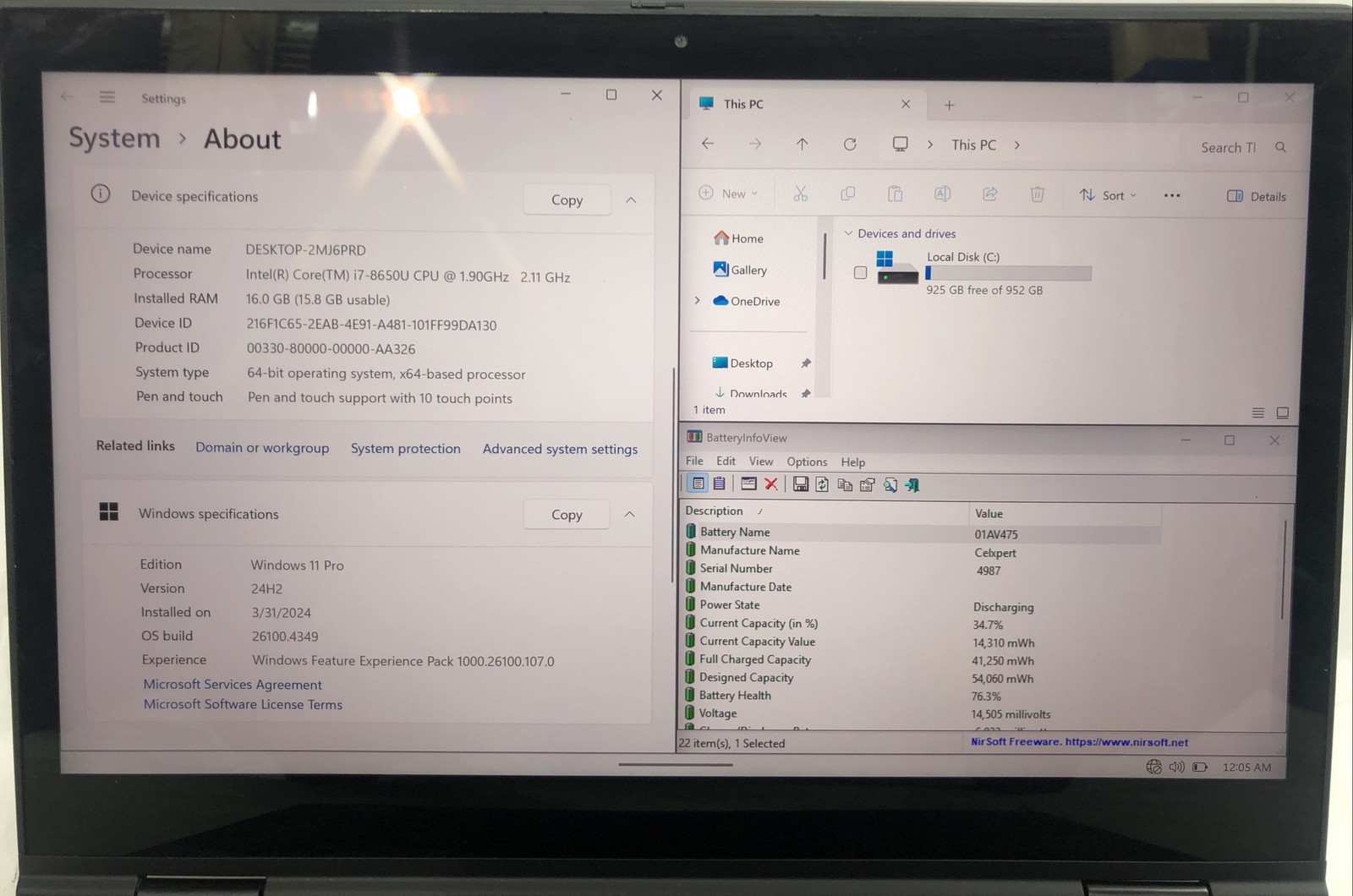Open Advanced system settings link
The image size is (1353, 896).
tap(560, 449)
